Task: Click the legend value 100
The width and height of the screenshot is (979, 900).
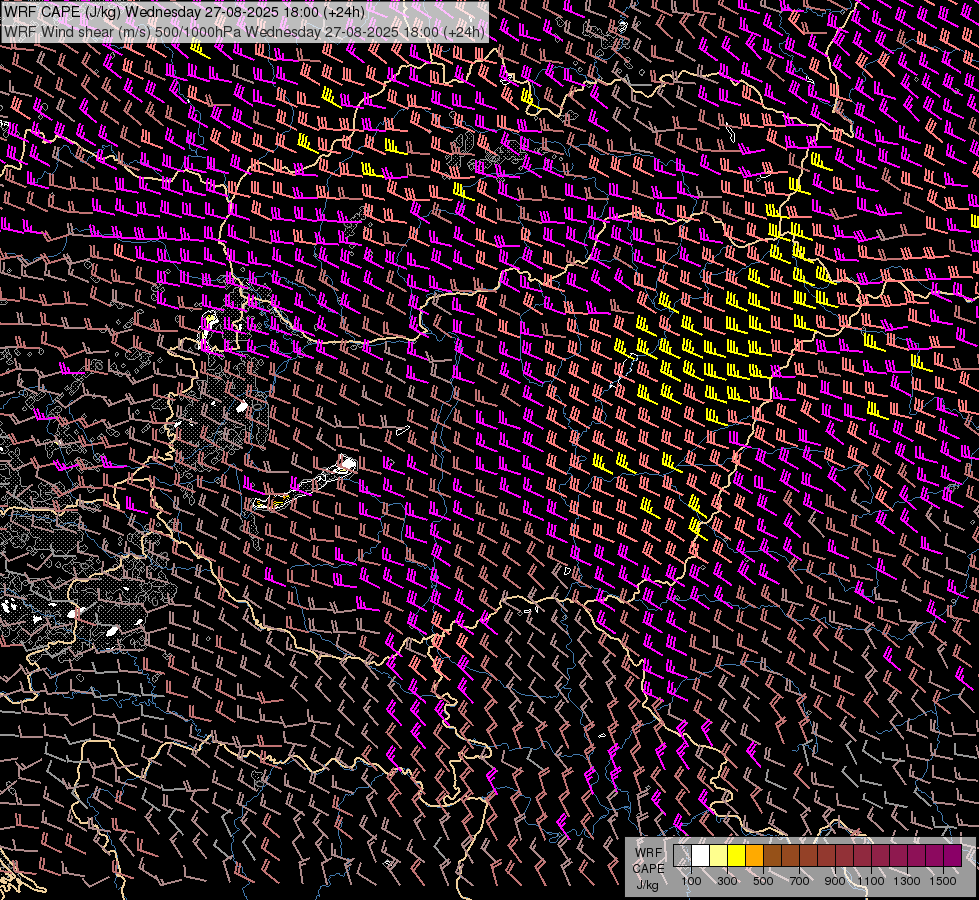Action: (691, 881)
